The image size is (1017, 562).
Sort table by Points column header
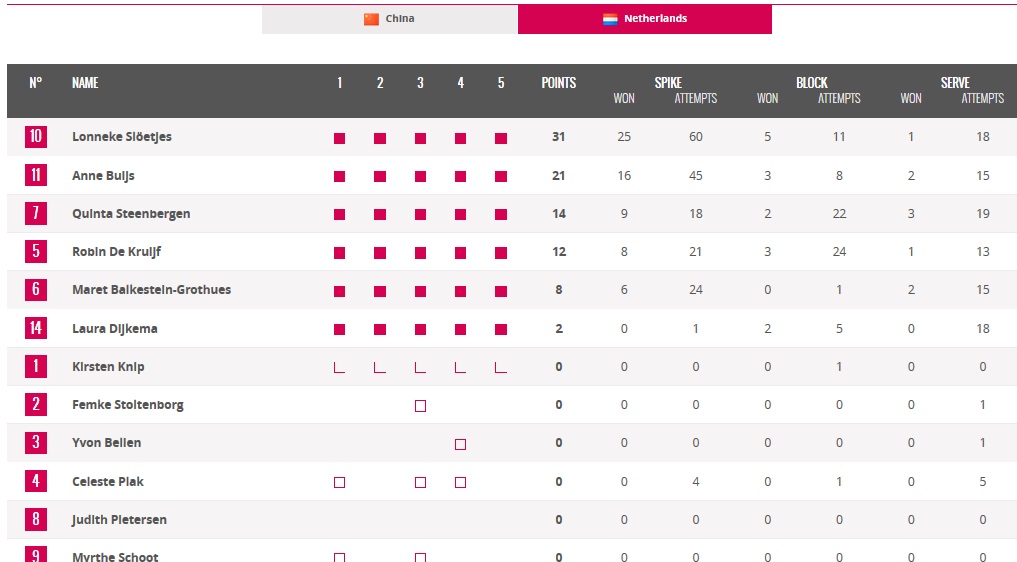tap(558, 83)
